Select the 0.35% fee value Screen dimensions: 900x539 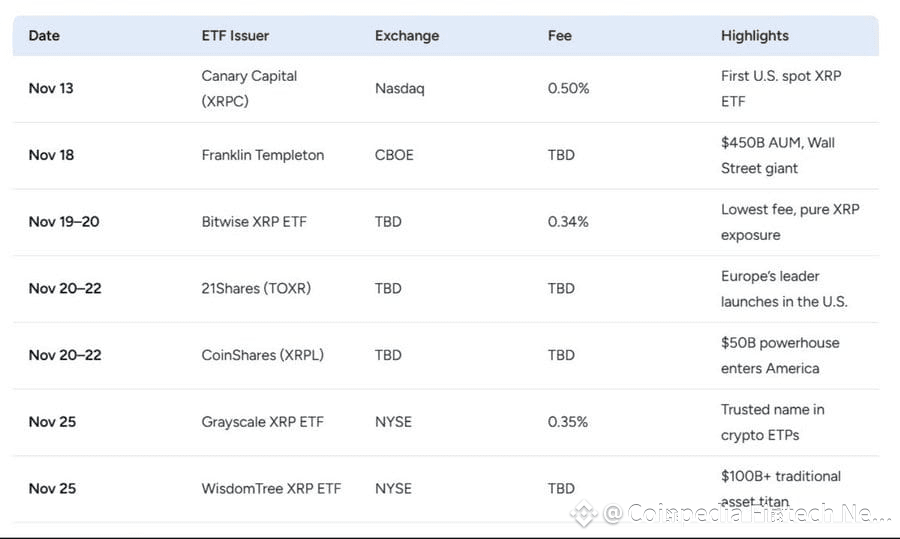(x=568, y=421)
